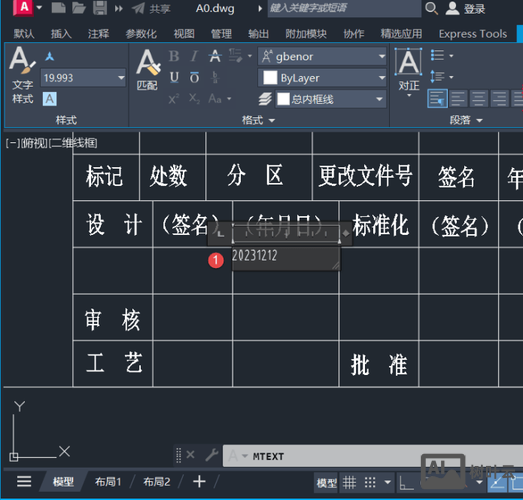Screen dimensions: 523x500
Task: Toggle superscript x² formatting
Action: click(x=174, y=99)
